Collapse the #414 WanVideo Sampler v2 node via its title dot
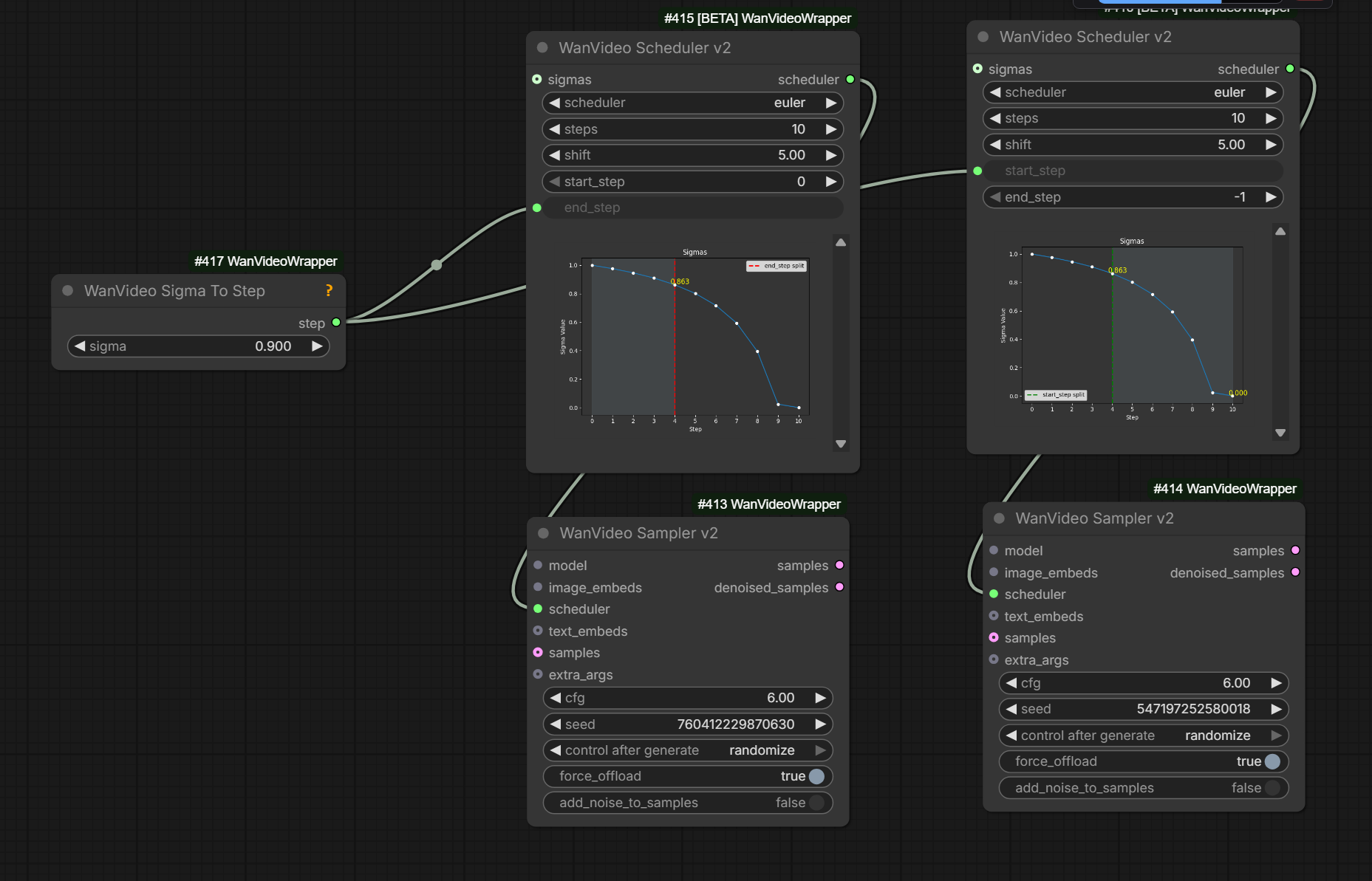Viewport: 1372px width, 881px height. point(999,518)
